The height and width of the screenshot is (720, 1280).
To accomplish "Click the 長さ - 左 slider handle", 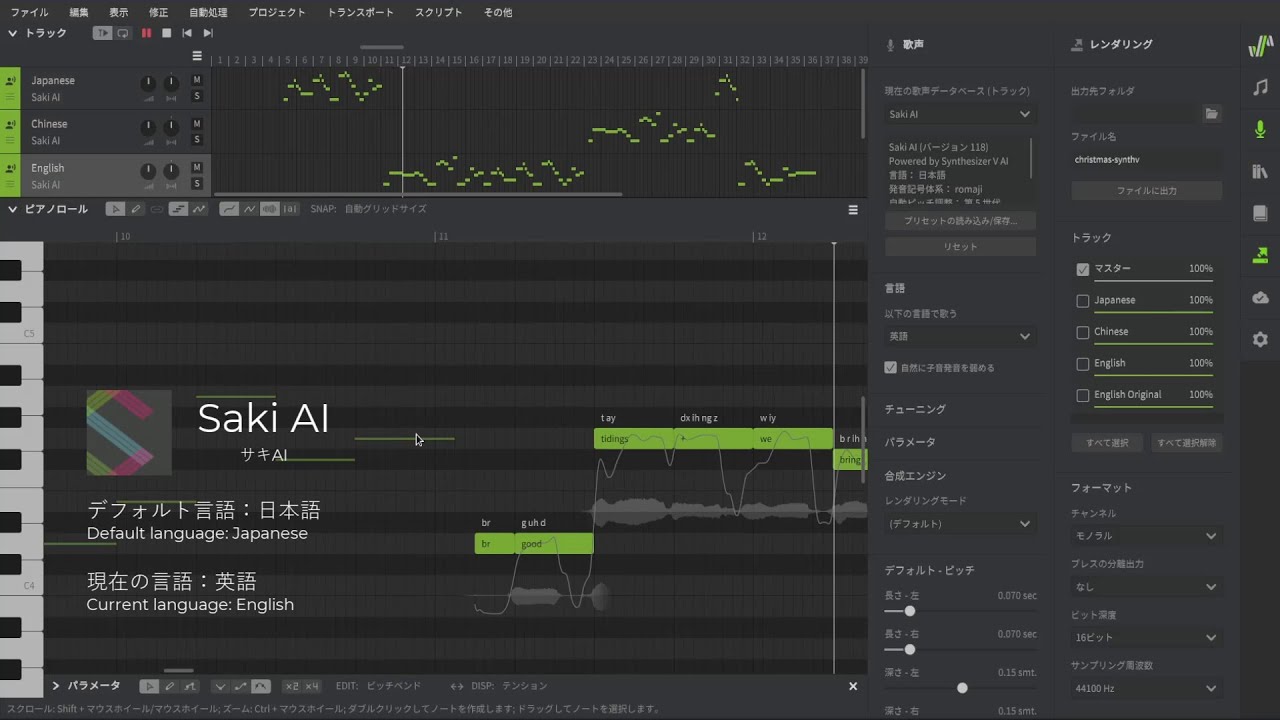I will click(909, 610).
